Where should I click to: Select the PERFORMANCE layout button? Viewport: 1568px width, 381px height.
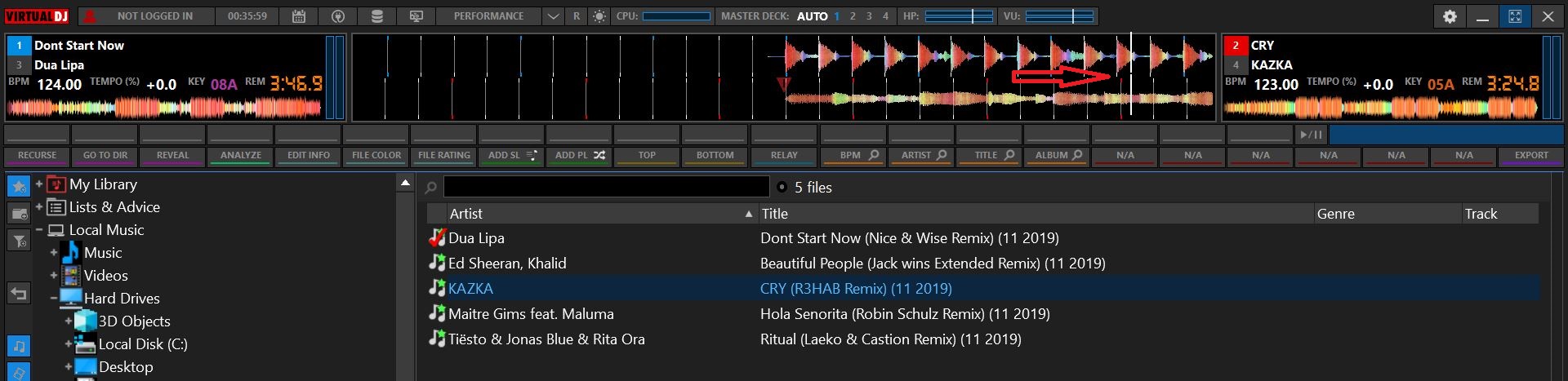[x=488, y=16]
